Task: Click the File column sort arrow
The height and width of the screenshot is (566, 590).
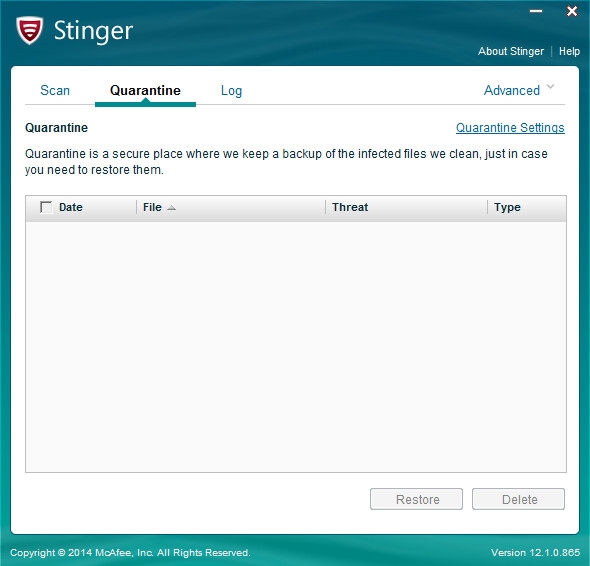Action: (171, 208)
